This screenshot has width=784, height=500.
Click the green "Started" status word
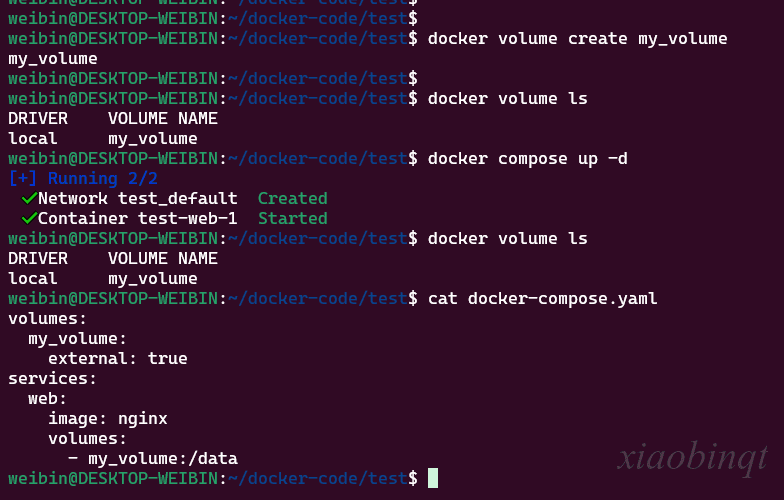tap(292, 219)
